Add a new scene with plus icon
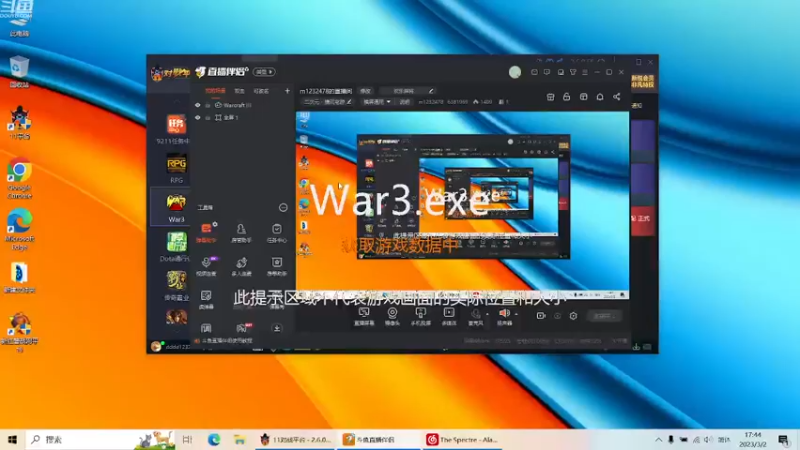800x450 pixels. [x=287, y=91]
